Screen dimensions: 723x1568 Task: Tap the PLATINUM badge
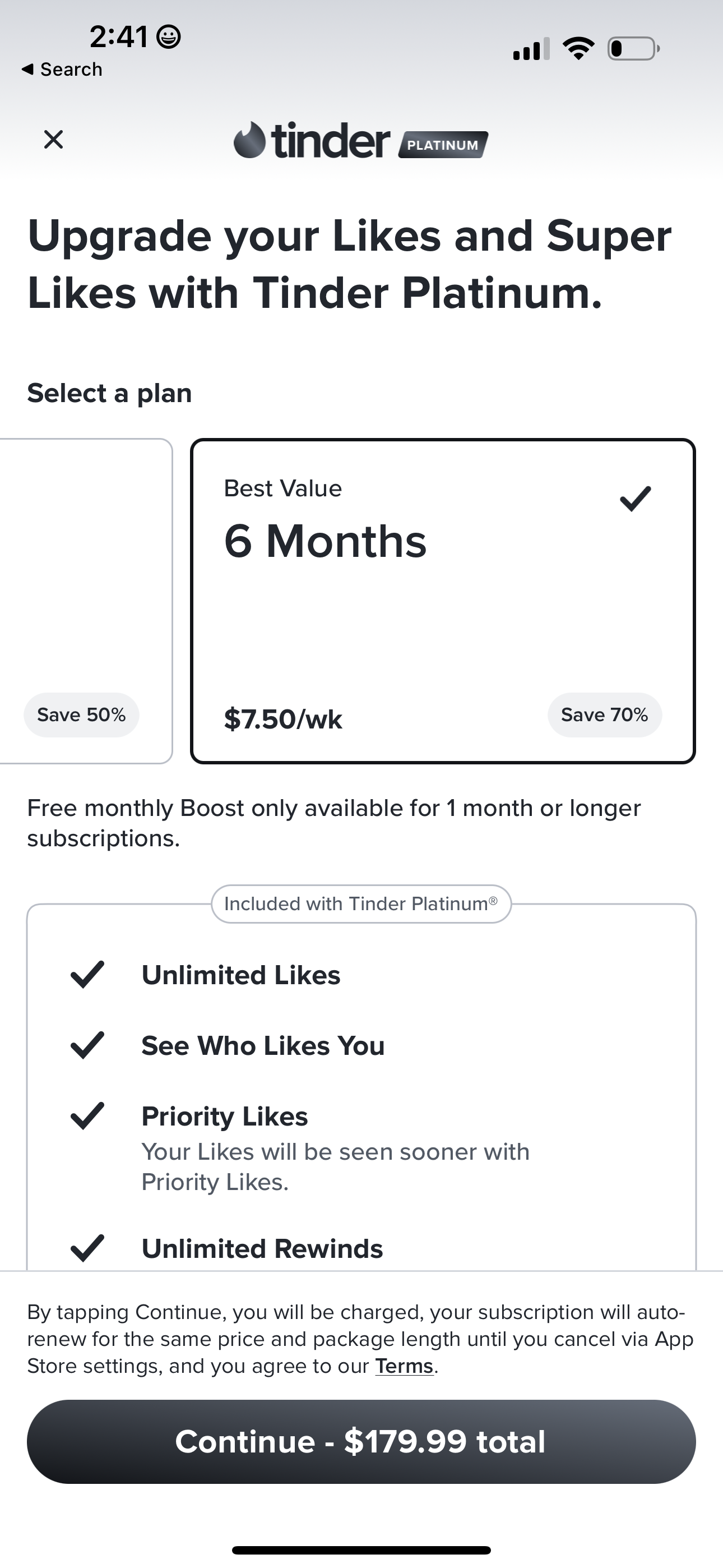pos(443,145)
